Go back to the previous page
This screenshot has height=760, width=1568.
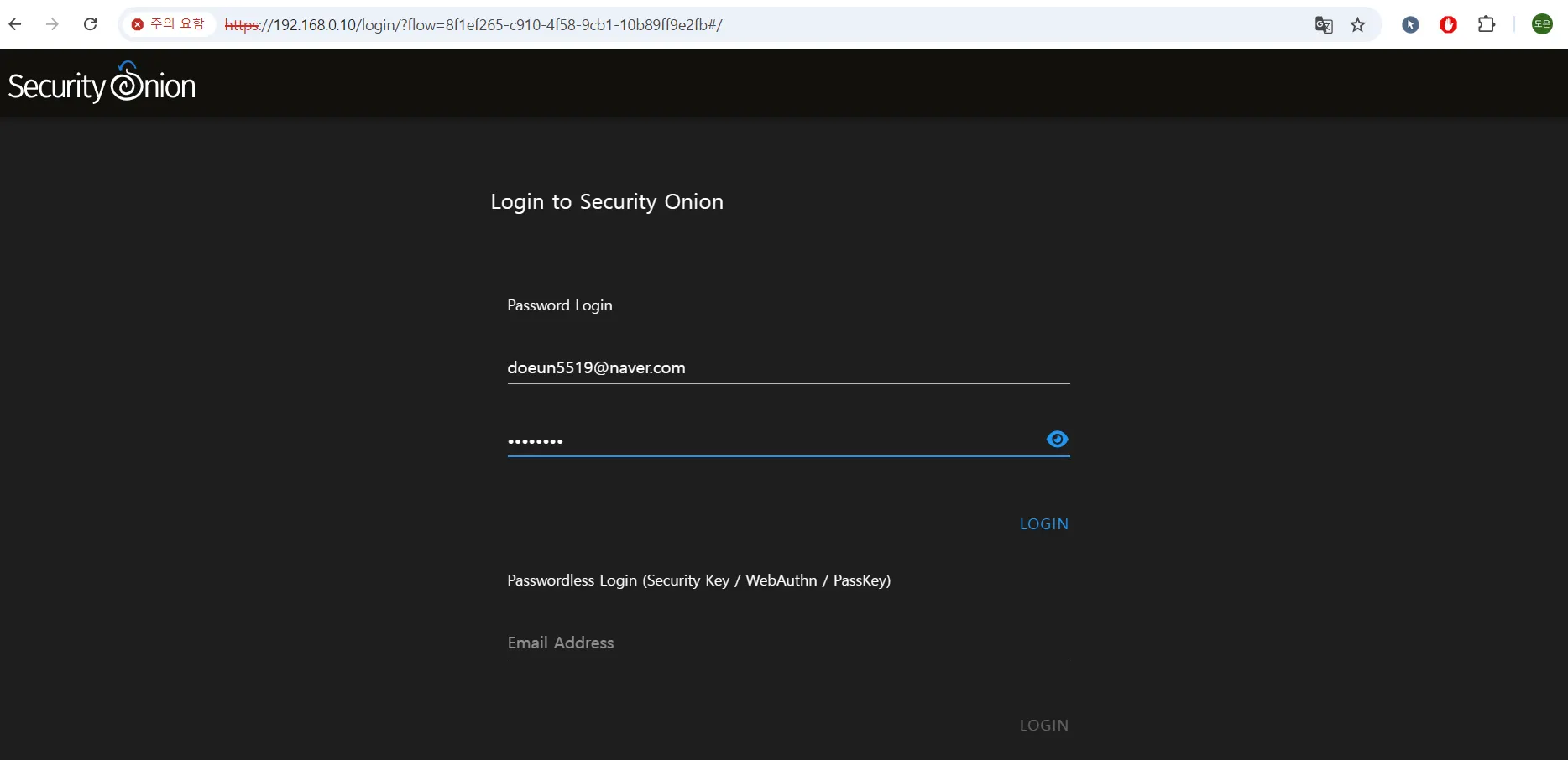[15, 24]
